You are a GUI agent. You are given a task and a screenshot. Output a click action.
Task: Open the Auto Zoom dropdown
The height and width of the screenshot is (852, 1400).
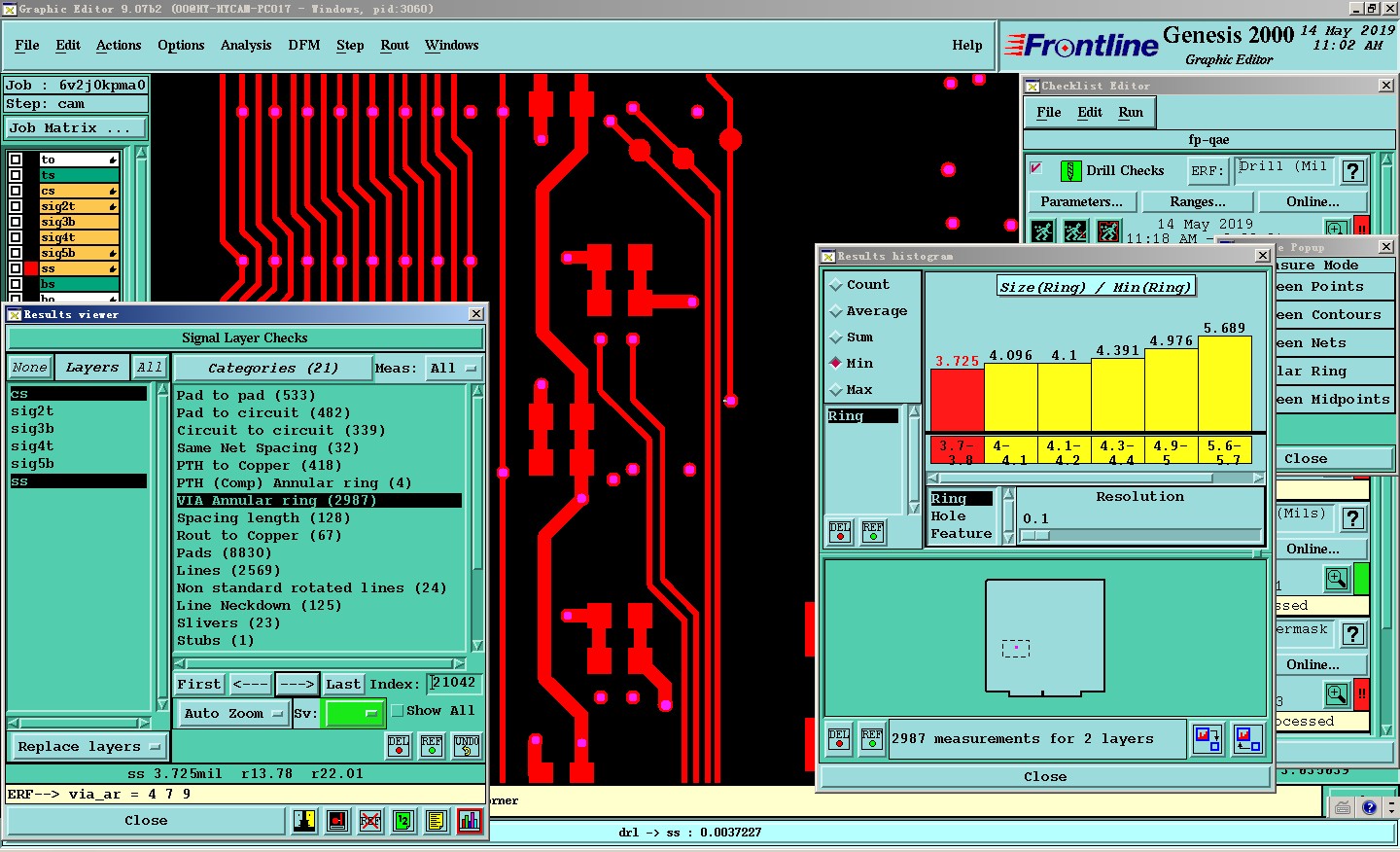(x=233, y=713)
